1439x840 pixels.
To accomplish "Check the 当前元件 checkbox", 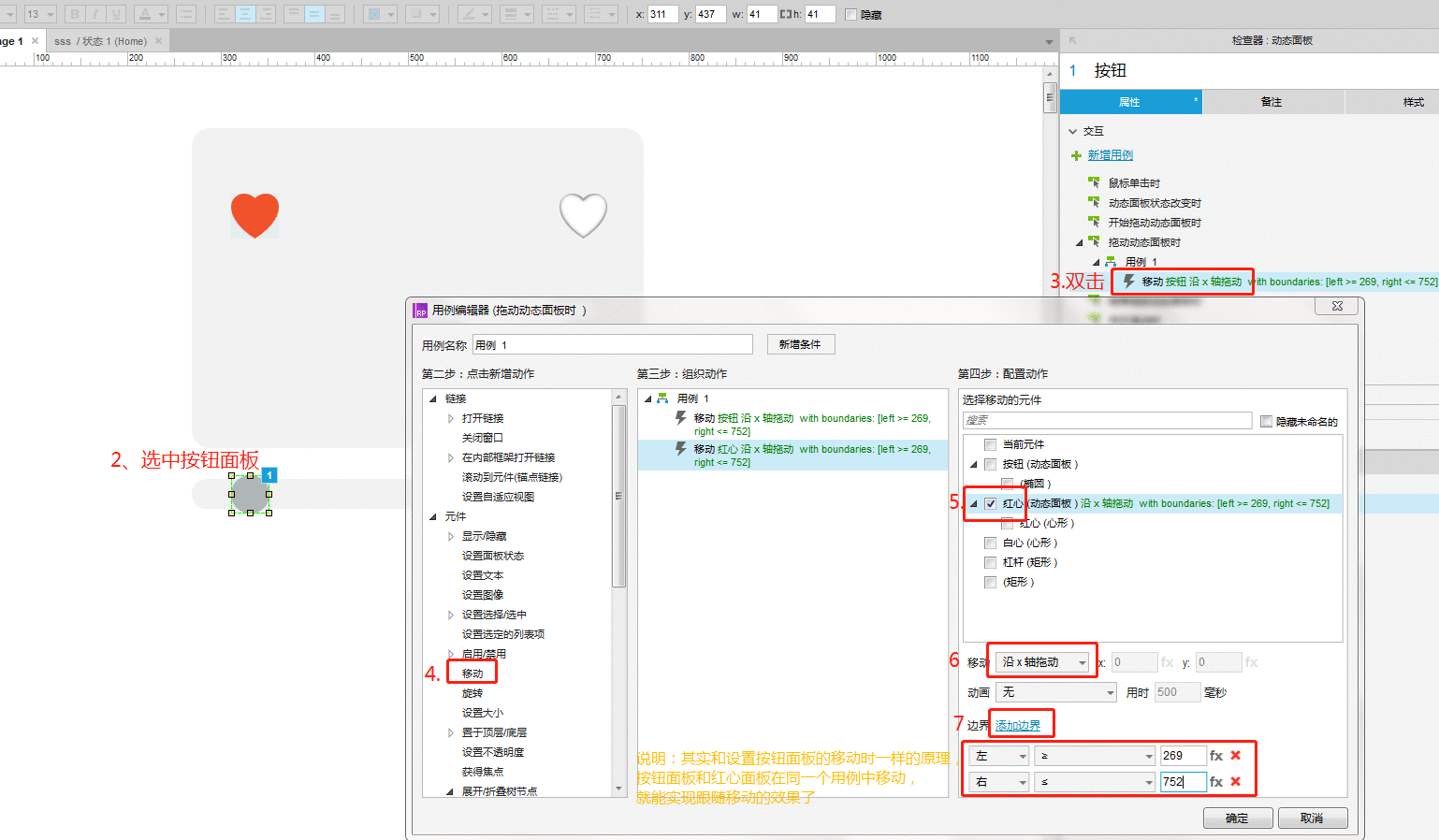I will (990, 444).
